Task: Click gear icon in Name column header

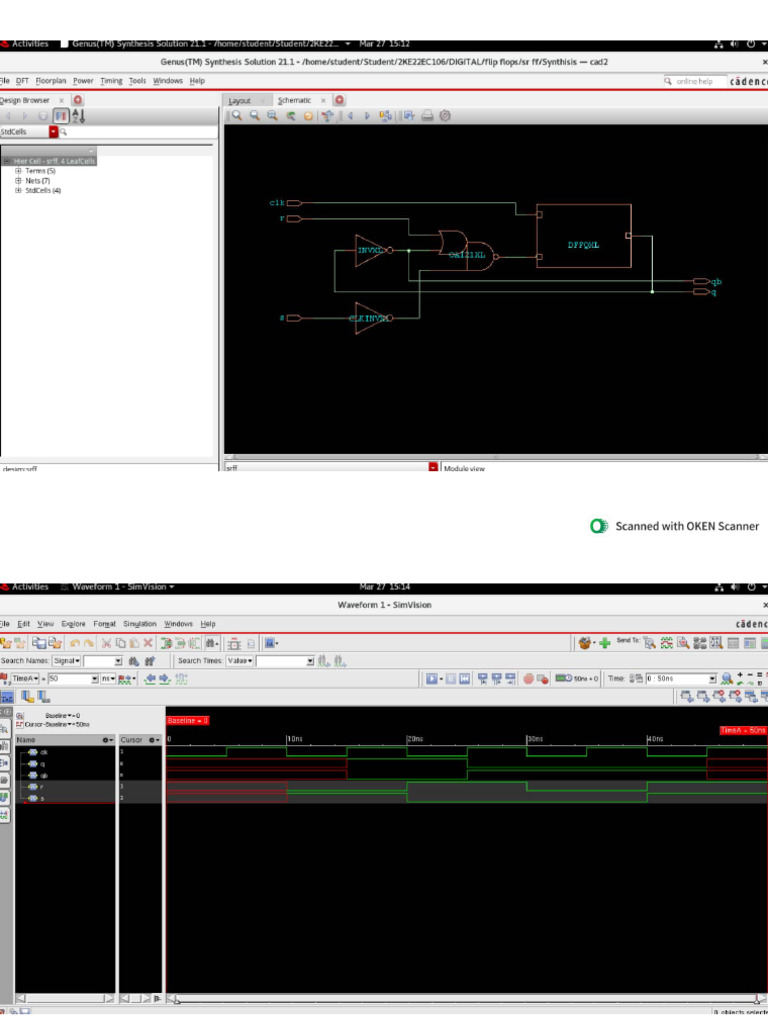Action: pos(107,740)
